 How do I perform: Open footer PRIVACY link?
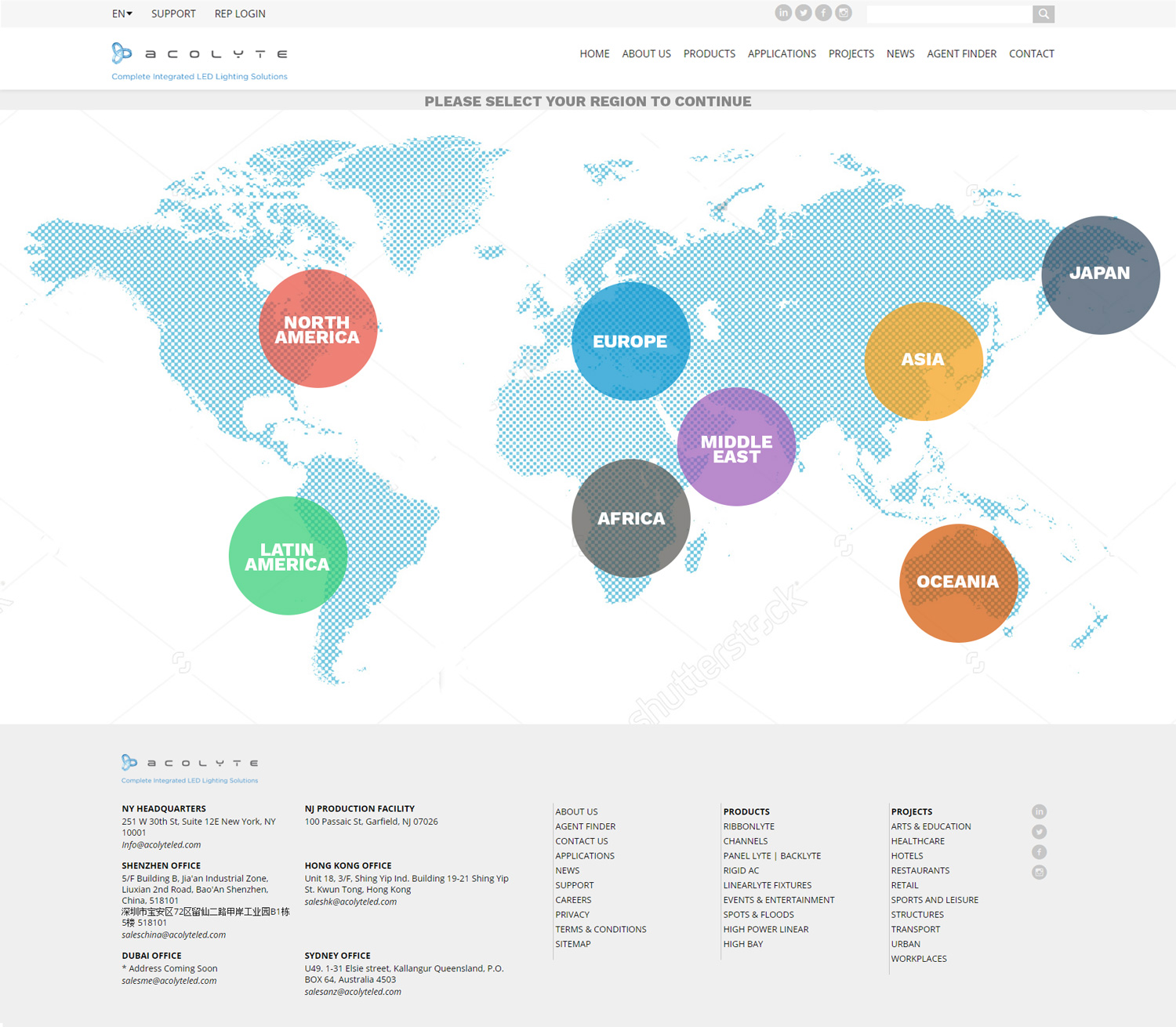tap(572, 915)
